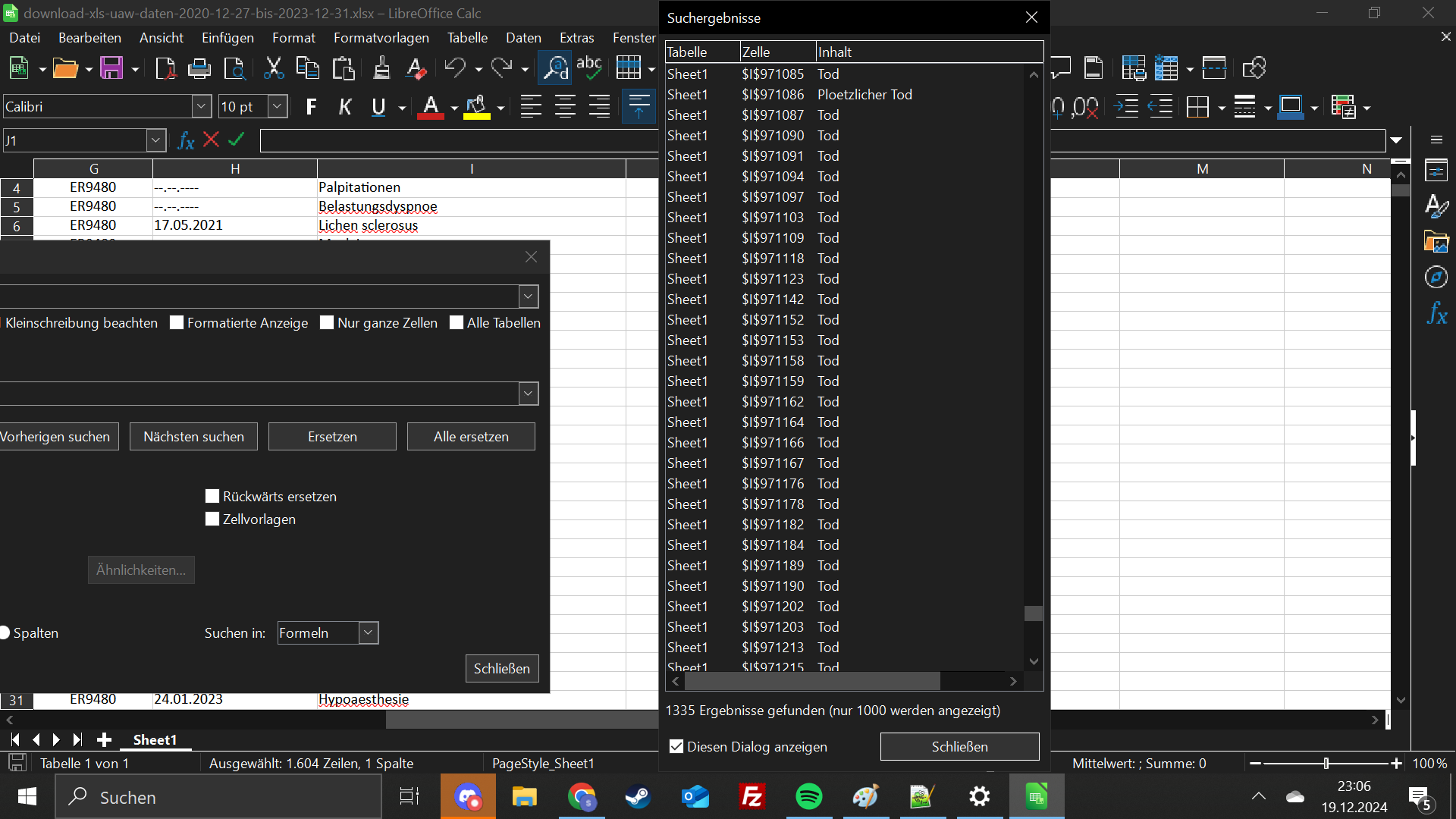This screenshot has width=1456, height=819.
Task: Toggle the Find & Replace toolbar icon
Action: pos(554,68)
